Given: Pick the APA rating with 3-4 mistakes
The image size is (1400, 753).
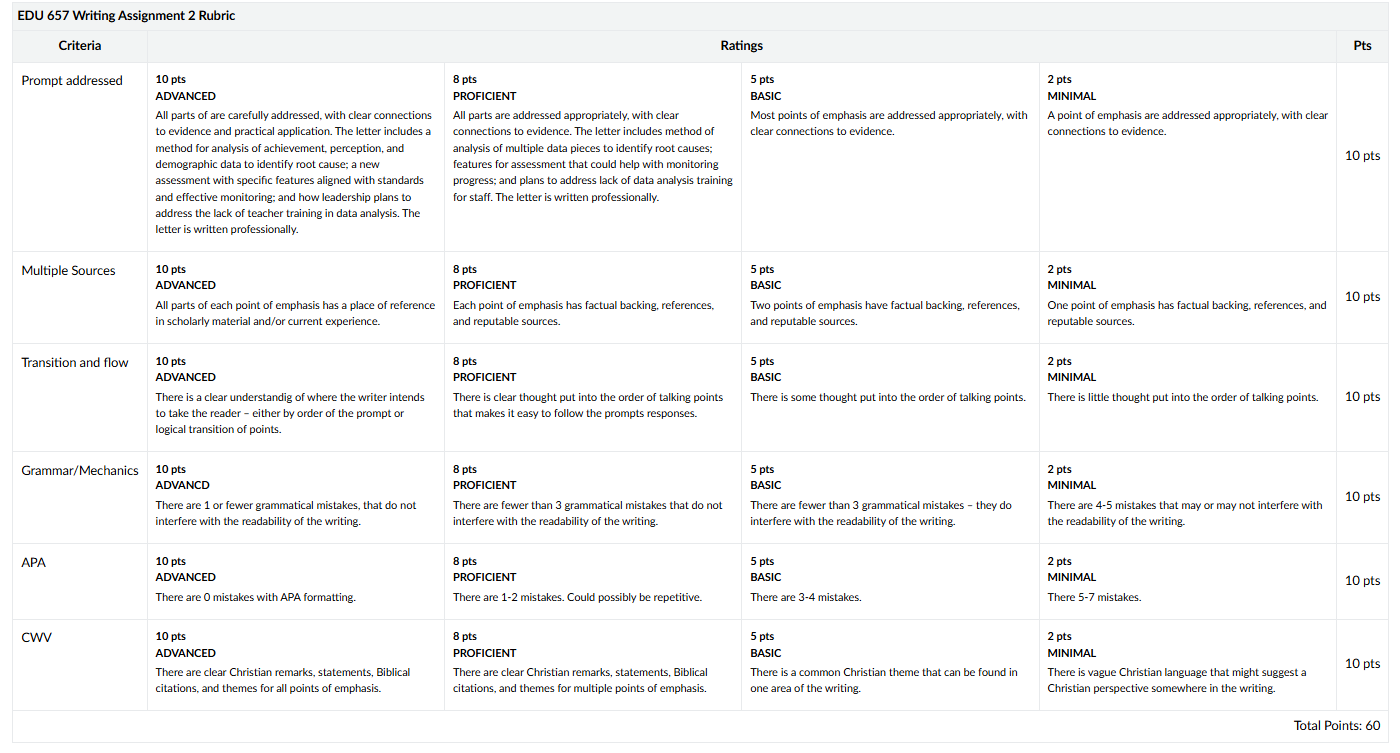Looking at the screenshot, I should click(x=890, y=581).
